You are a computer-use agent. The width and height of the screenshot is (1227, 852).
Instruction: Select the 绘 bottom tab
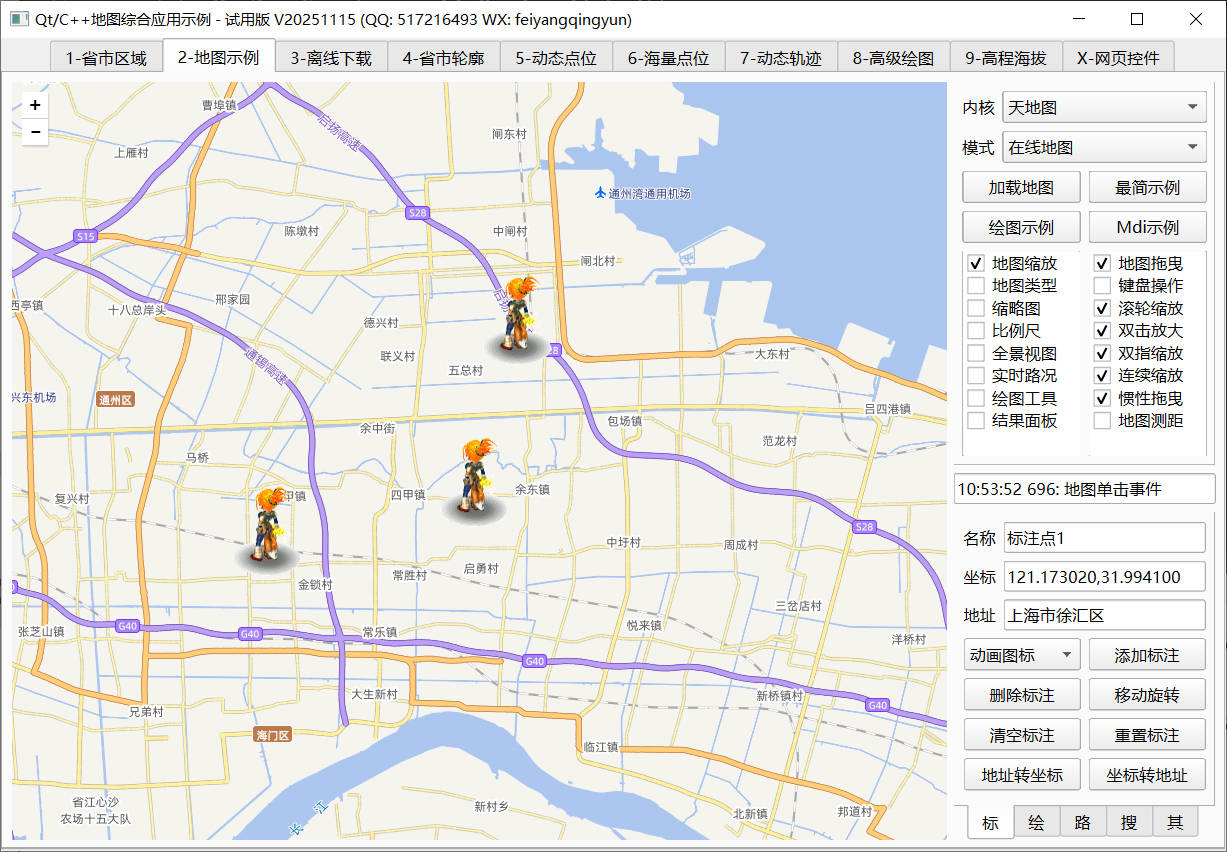click(1037, 823)
